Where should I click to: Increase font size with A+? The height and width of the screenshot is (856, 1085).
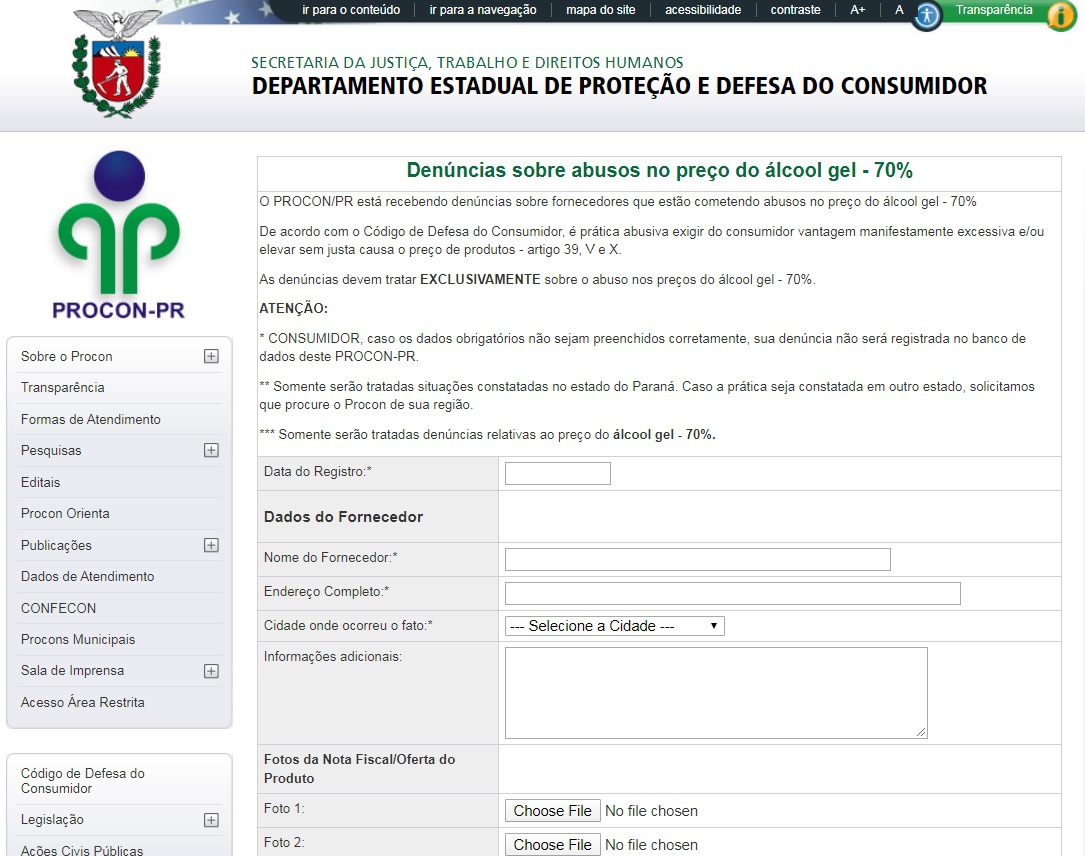coord(858,10)
